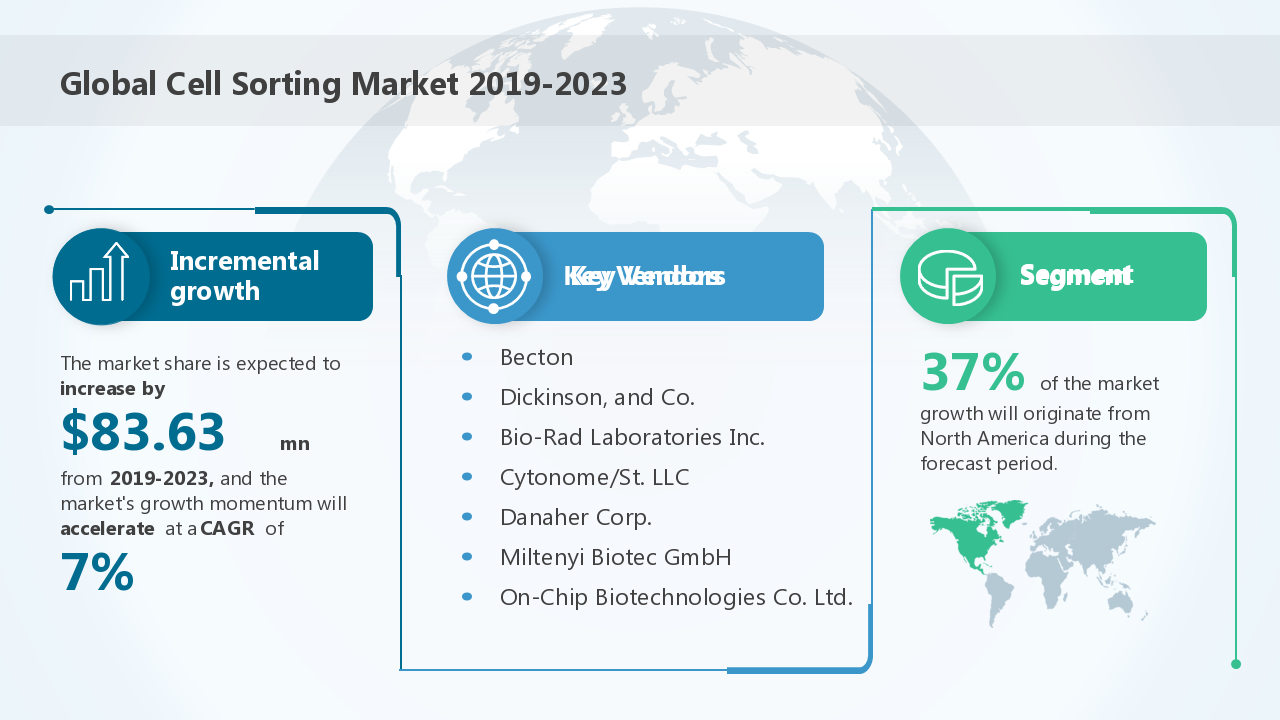Click On-Chip Biotechnologies Co. Ltd. entry
The image size is (1280, 720).
[676, 597]
